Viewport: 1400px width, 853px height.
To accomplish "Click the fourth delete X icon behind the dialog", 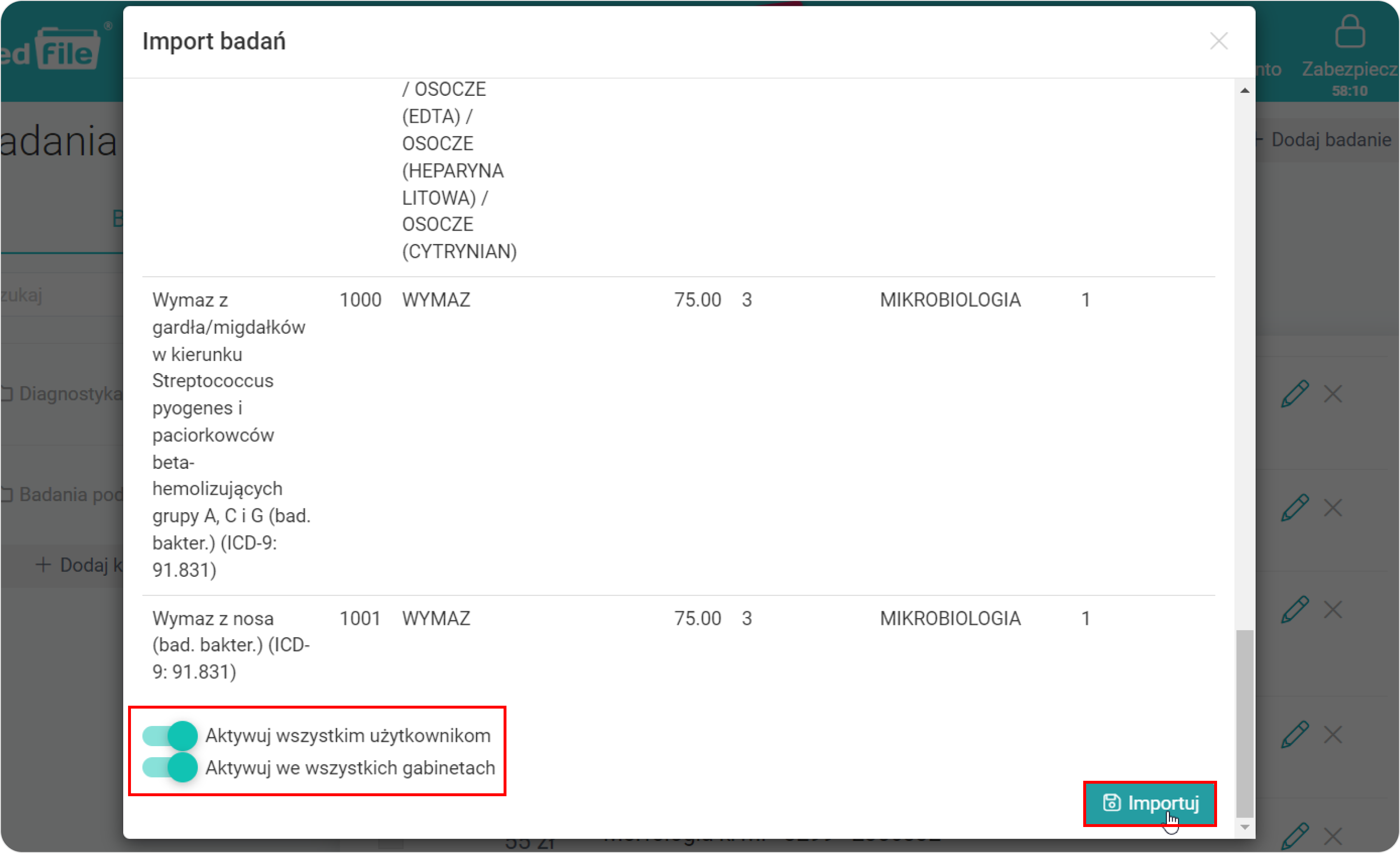I will point(1333,735).
